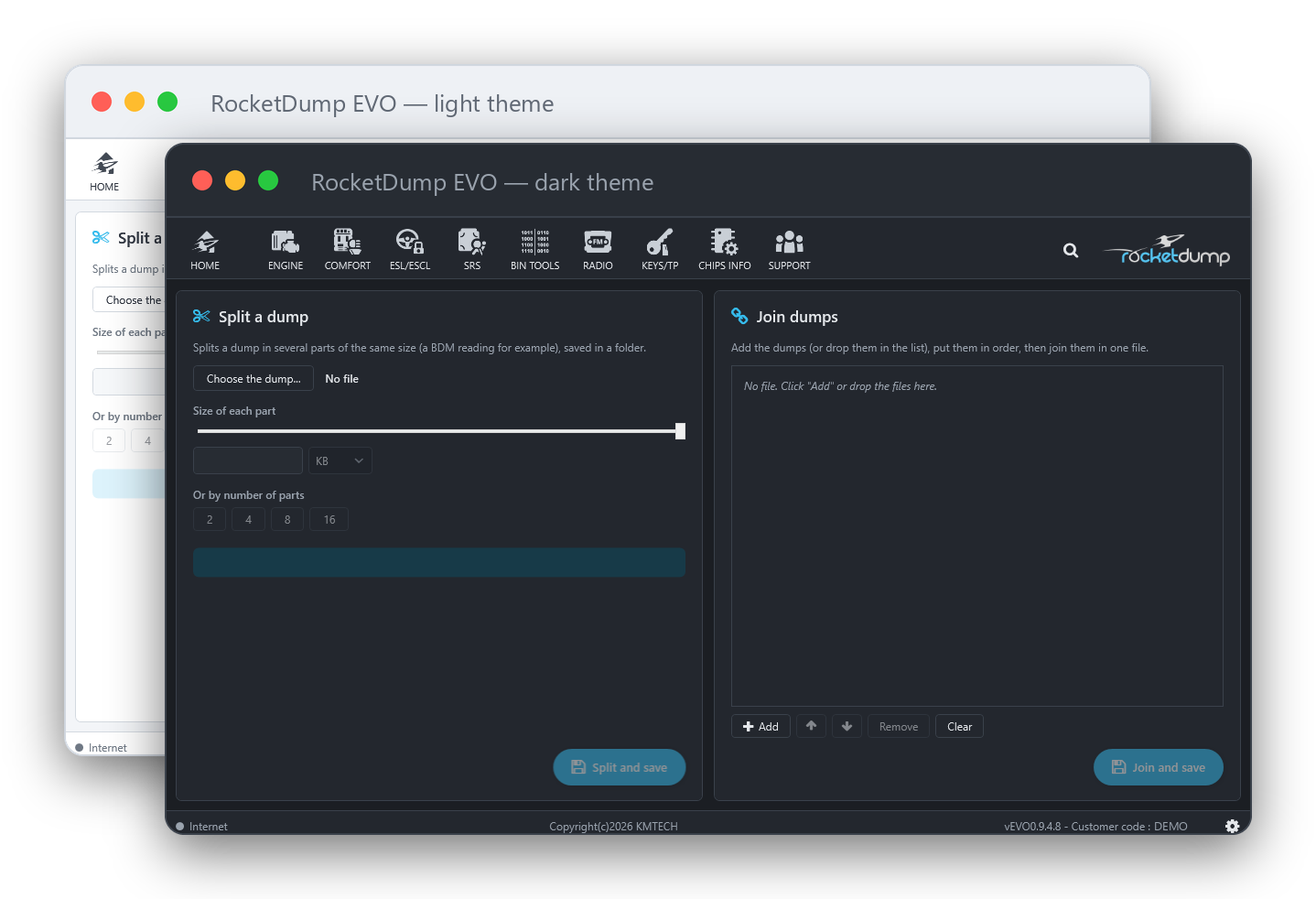Click "Choose the dump..." in dark theme window
This screenshot has width=1316, height=899.
click(x=253, y=379)
